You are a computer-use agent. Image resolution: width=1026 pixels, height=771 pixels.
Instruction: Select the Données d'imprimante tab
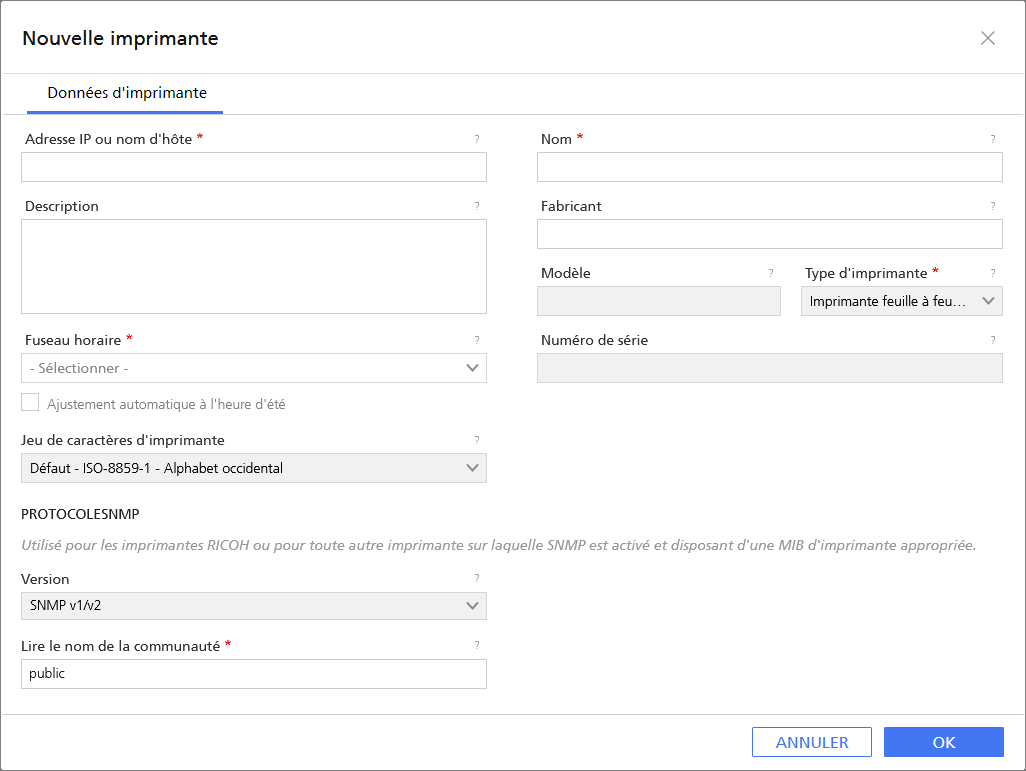tap(127, 93)
